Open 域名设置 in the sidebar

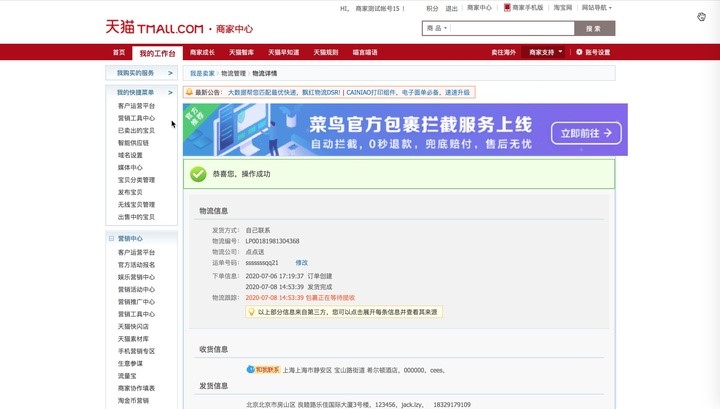click(130, 155)
